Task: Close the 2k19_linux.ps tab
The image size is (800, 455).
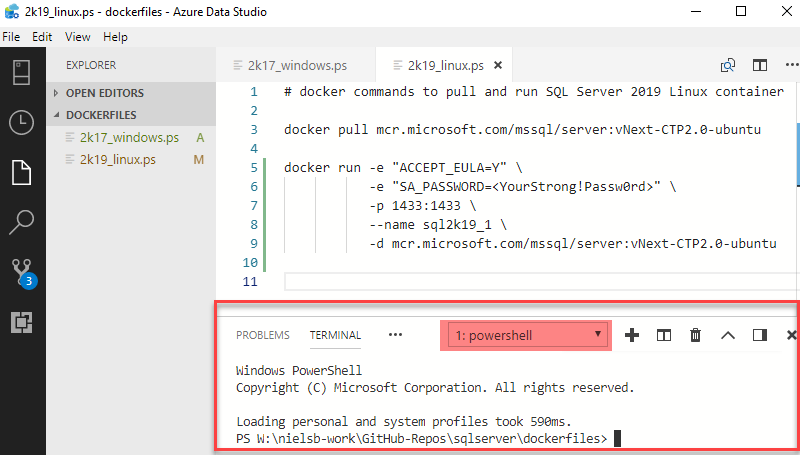Action: click(498, 65)
